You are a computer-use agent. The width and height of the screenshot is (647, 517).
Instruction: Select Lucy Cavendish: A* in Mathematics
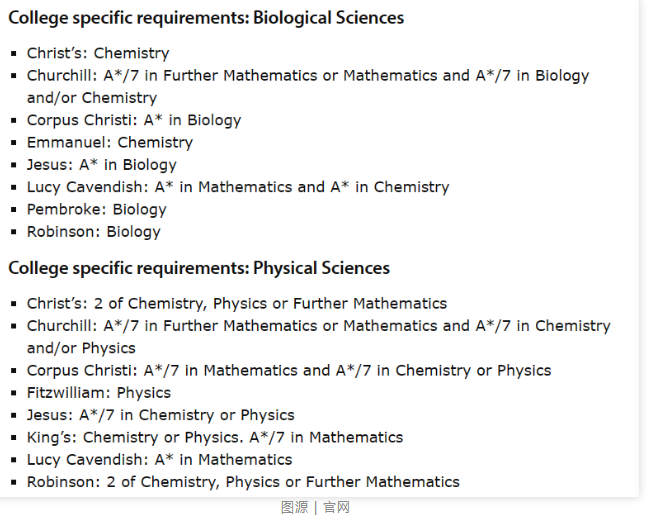tap(159, 460)
